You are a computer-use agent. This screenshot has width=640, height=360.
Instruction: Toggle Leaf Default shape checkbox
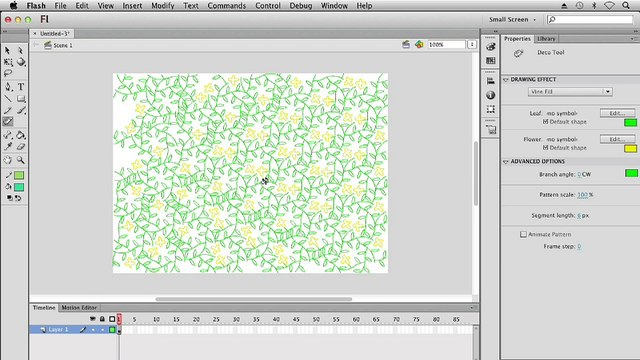tap(545, 122)
